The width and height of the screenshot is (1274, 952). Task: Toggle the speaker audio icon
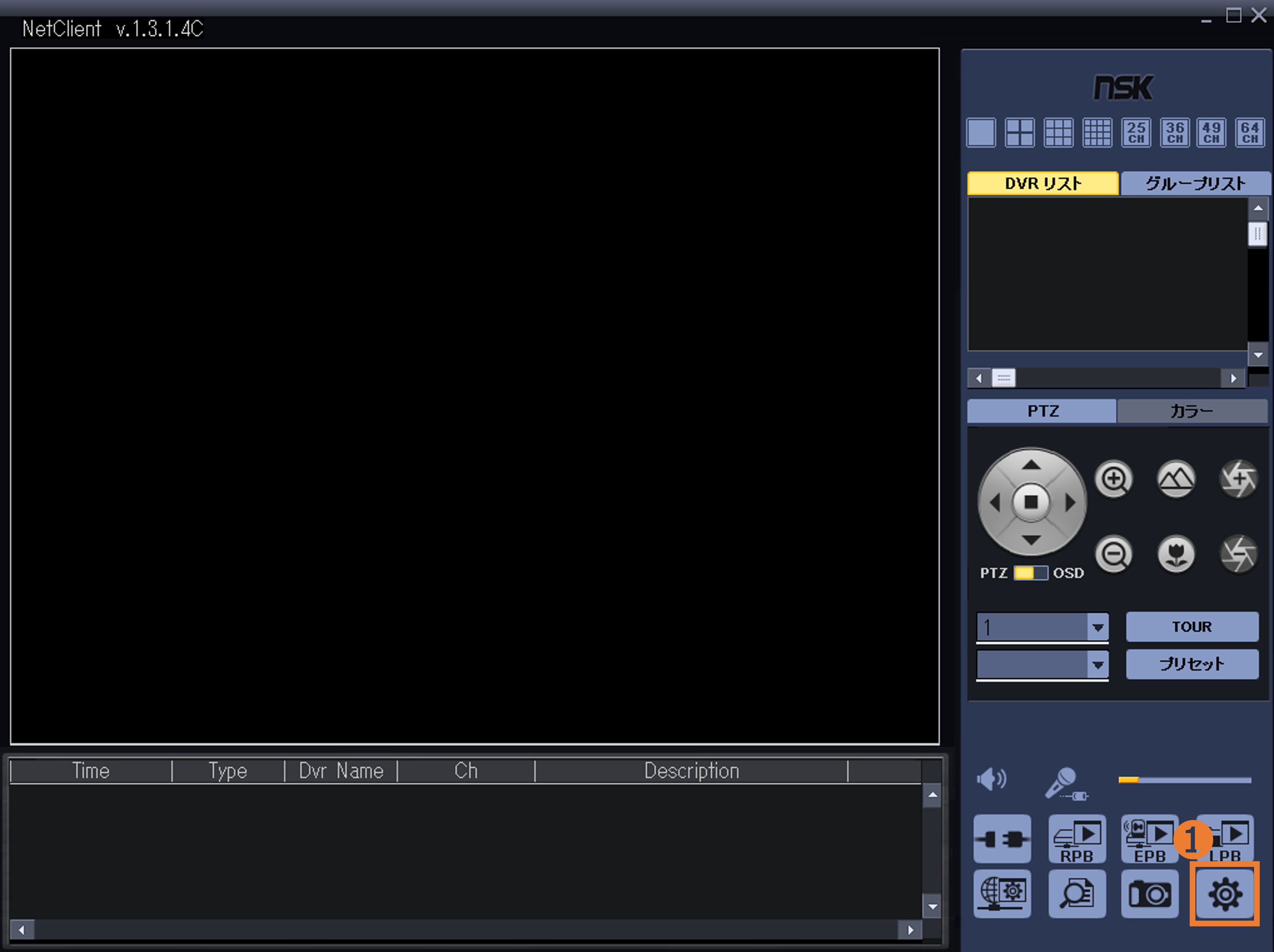click(991, 780)
